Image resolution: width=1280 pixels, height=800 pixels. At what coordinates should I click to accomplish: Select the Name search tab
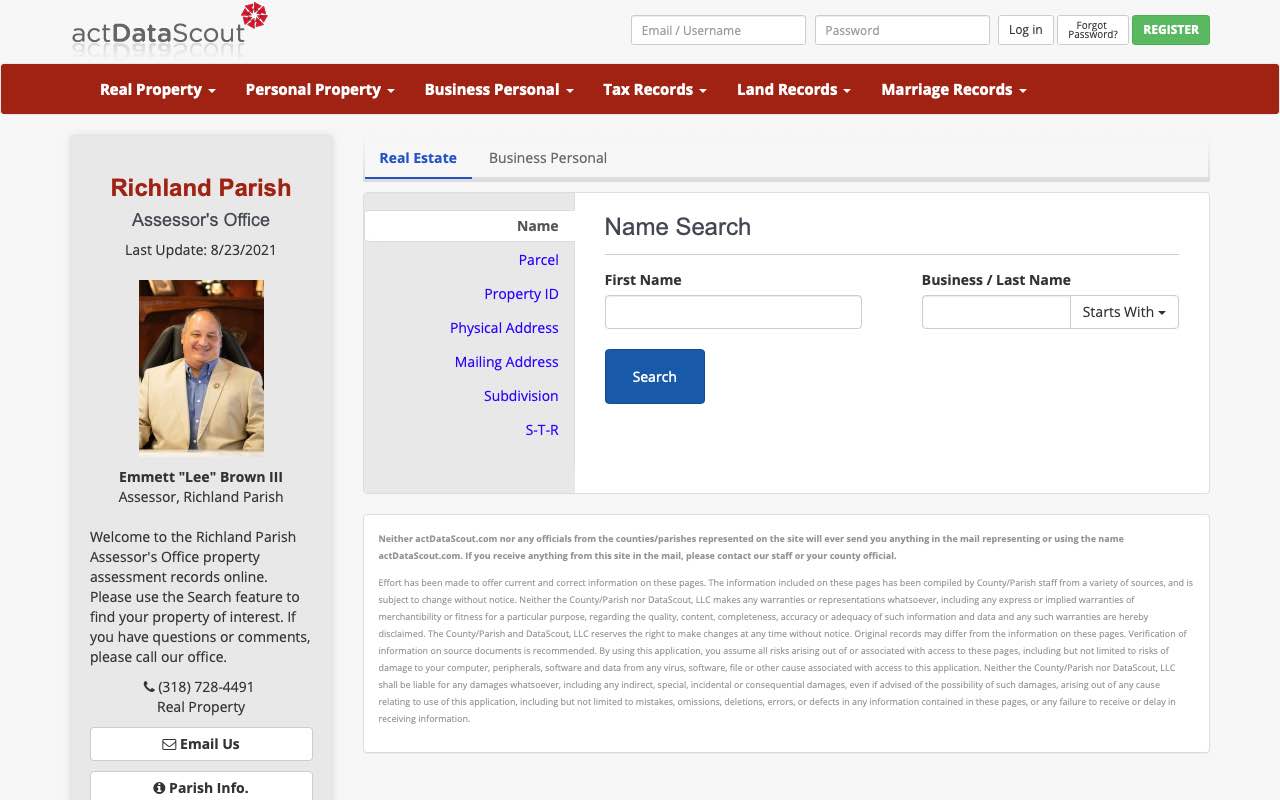coord(537,226)
